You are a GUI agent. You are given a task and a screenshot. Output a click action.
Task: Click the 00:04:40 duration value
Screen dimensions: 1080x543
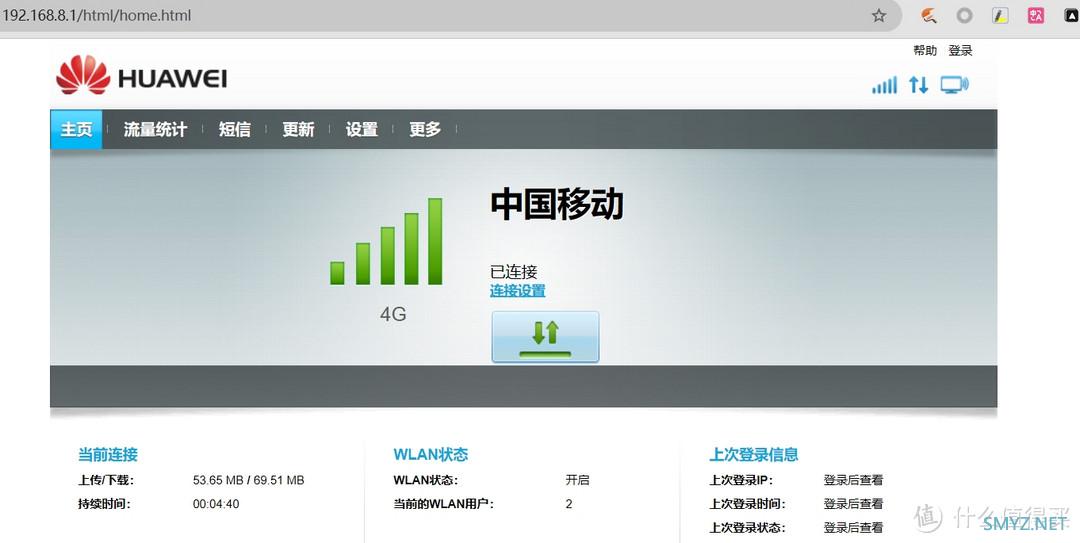(x=216, y=504)
